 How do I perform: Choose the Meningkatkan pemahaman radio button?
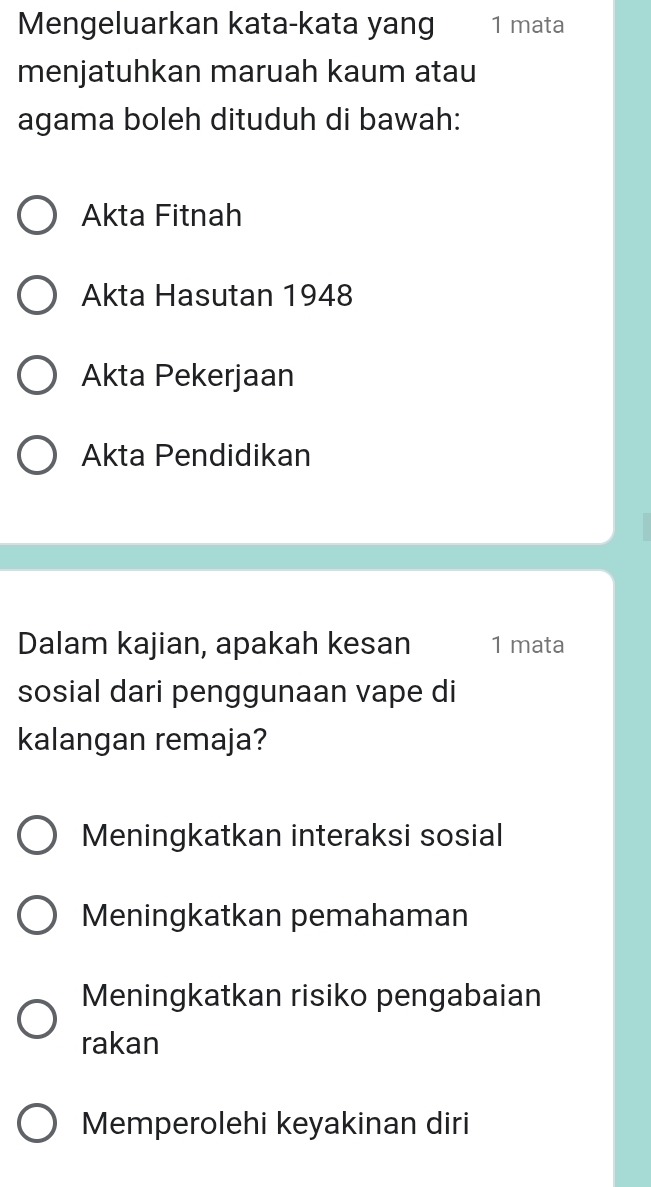[37, 915]
